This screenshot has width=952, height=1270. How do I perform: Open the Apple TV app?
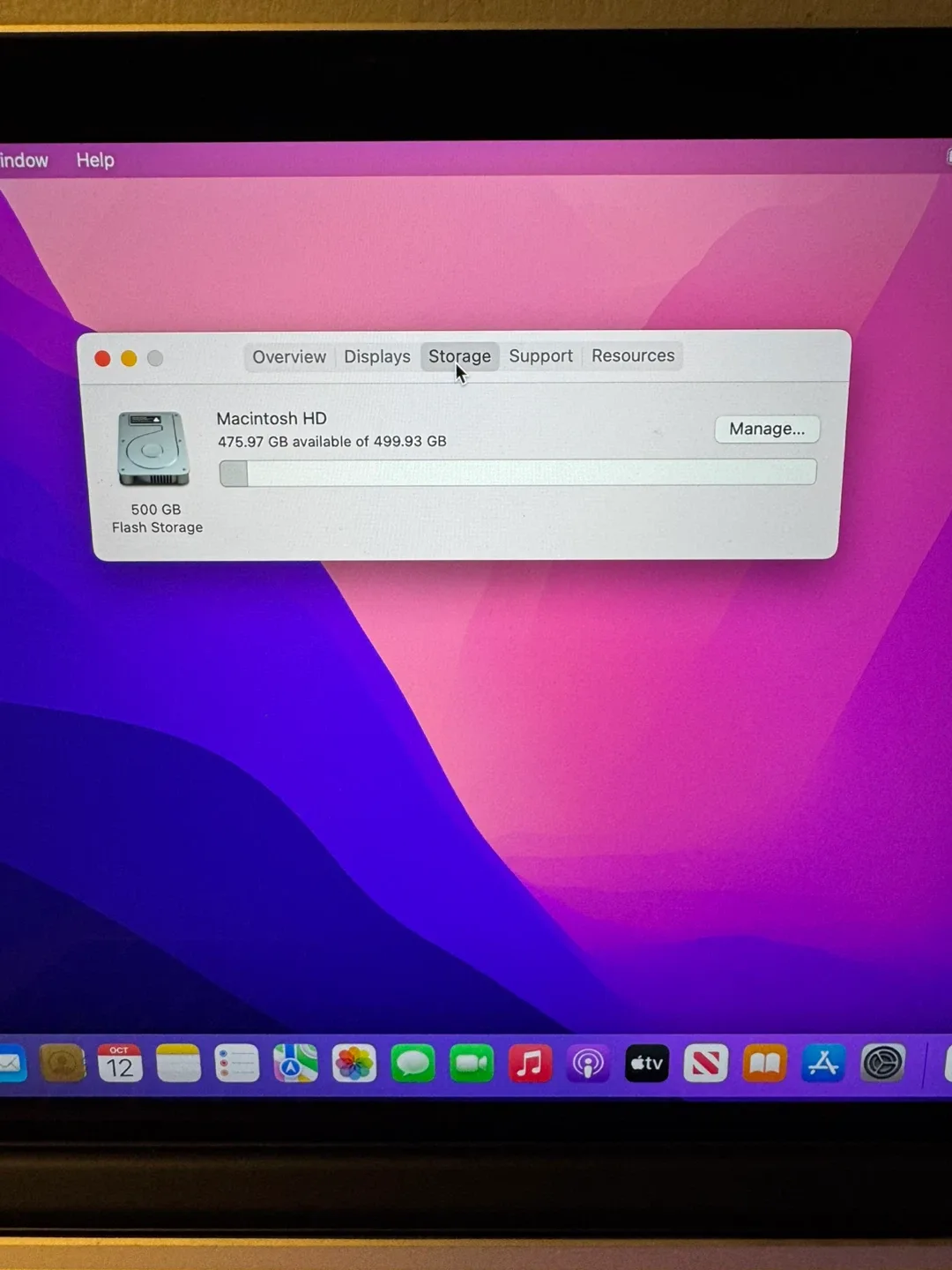click(646, 1064)
